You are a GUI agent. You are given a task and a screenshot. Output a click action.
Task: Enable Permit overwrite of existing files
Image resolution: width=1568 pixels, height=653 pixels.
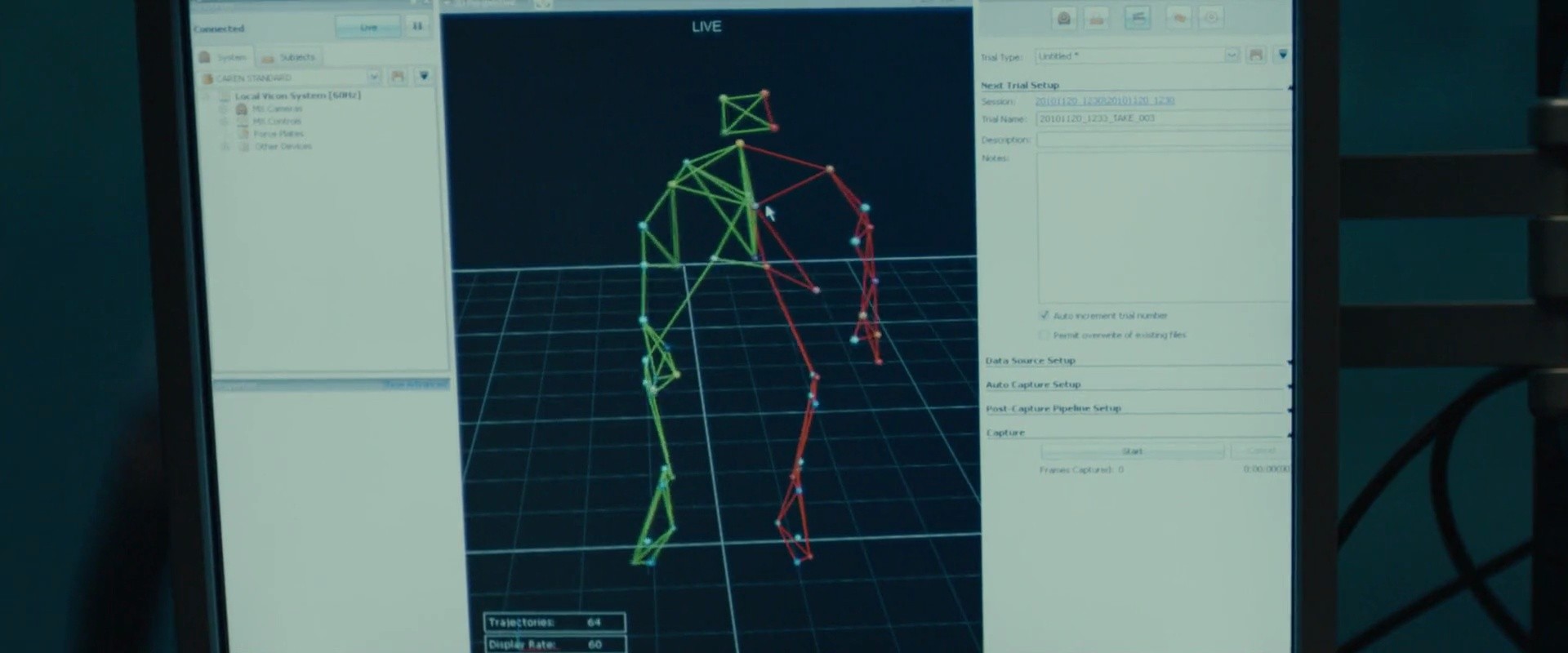coord(1044,335)
